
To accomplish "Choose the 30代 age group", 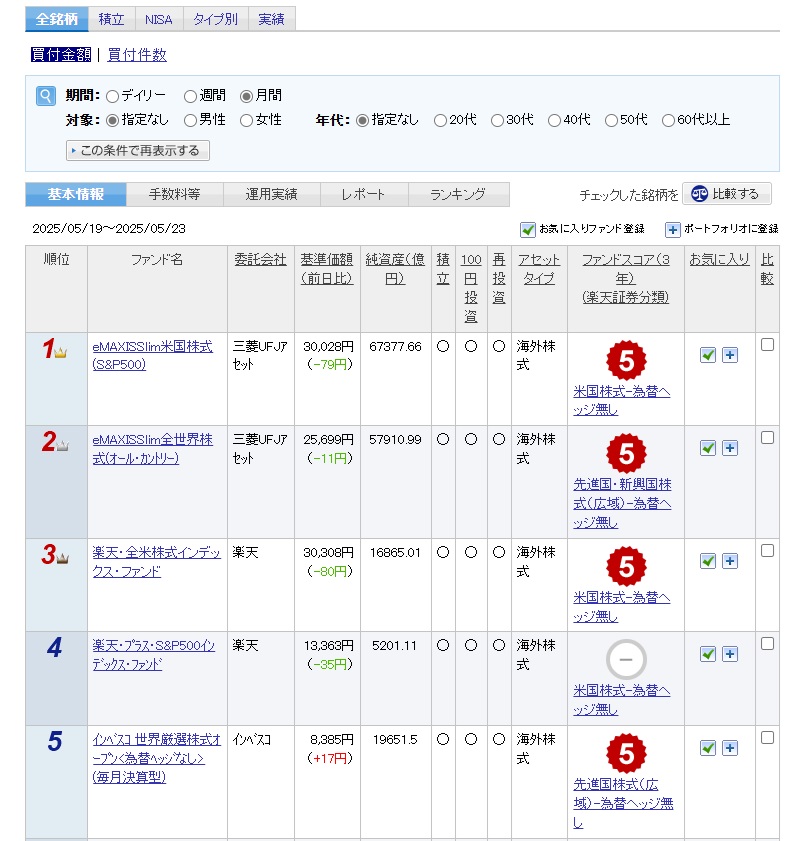I will (x=497, y=121).
